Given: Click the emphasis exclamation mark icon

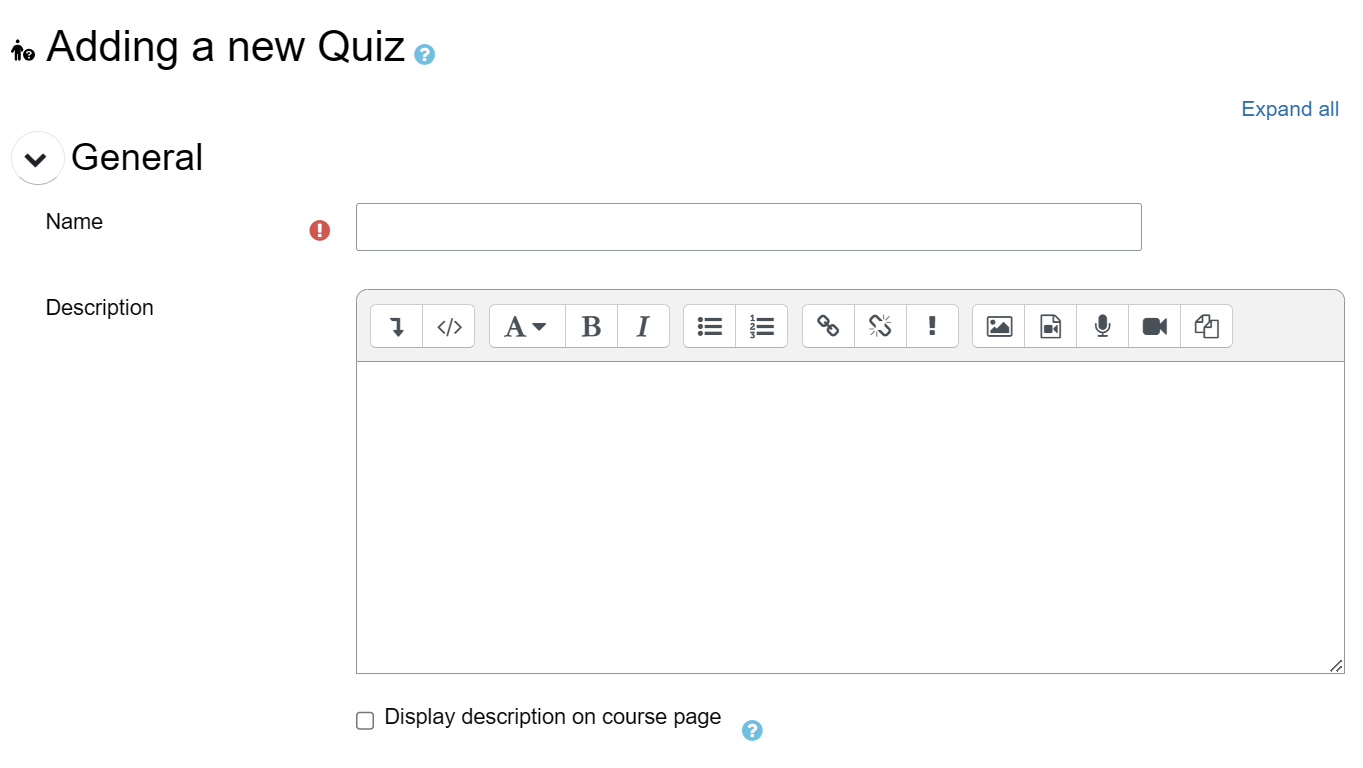Looking at the screenshot, I should (932, 326).
